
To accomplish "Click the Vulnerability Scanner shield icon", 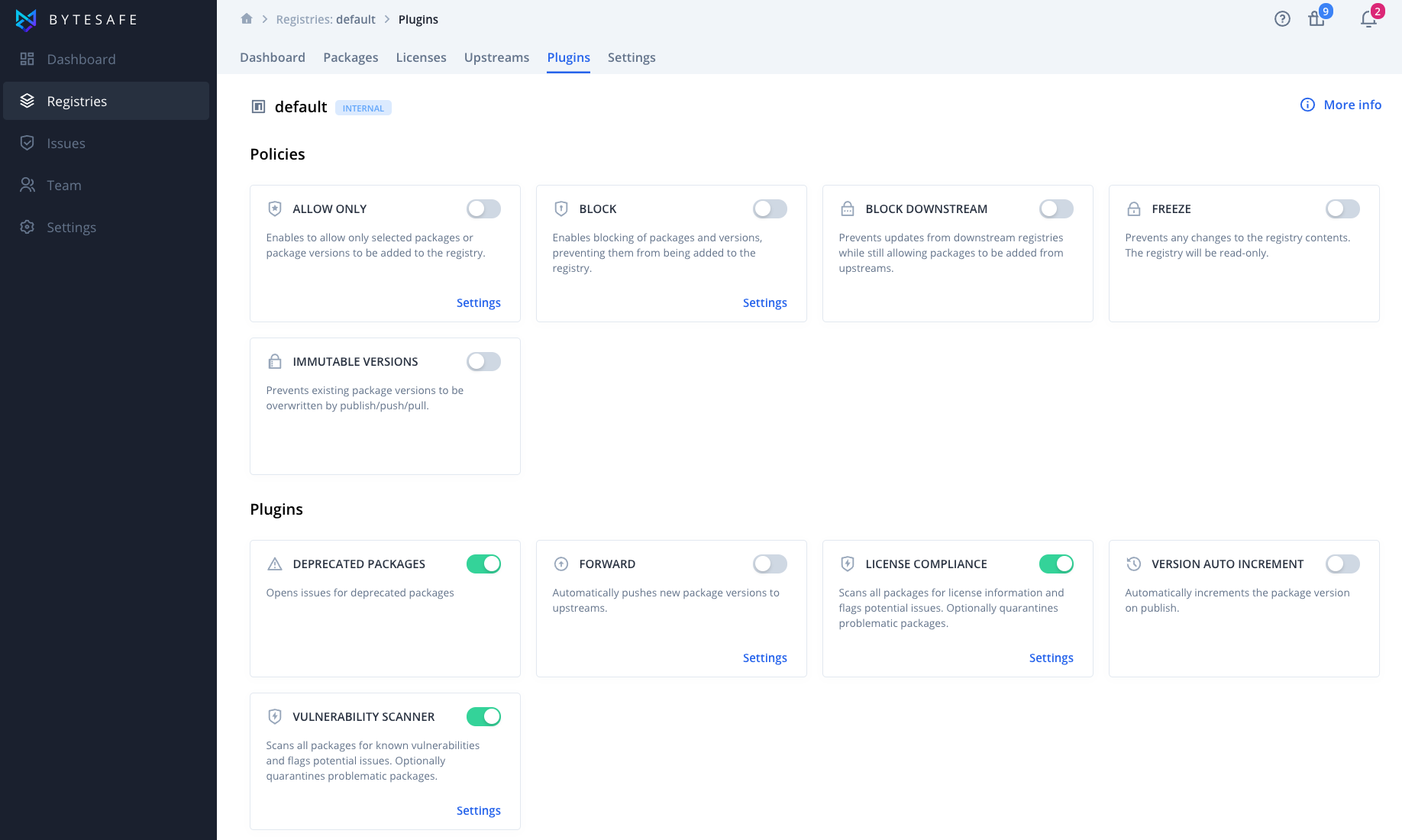I will pos(275,716).
